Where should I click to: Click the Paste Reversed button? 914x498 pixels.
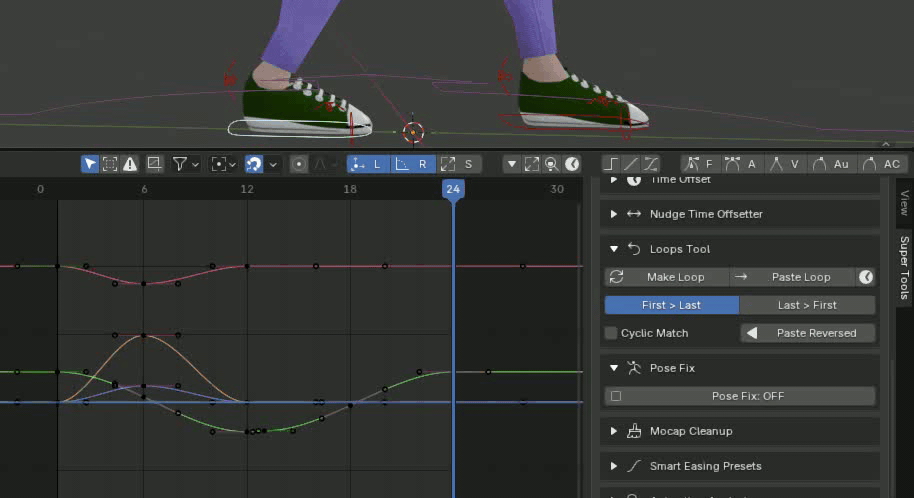(x=808, y=333)
